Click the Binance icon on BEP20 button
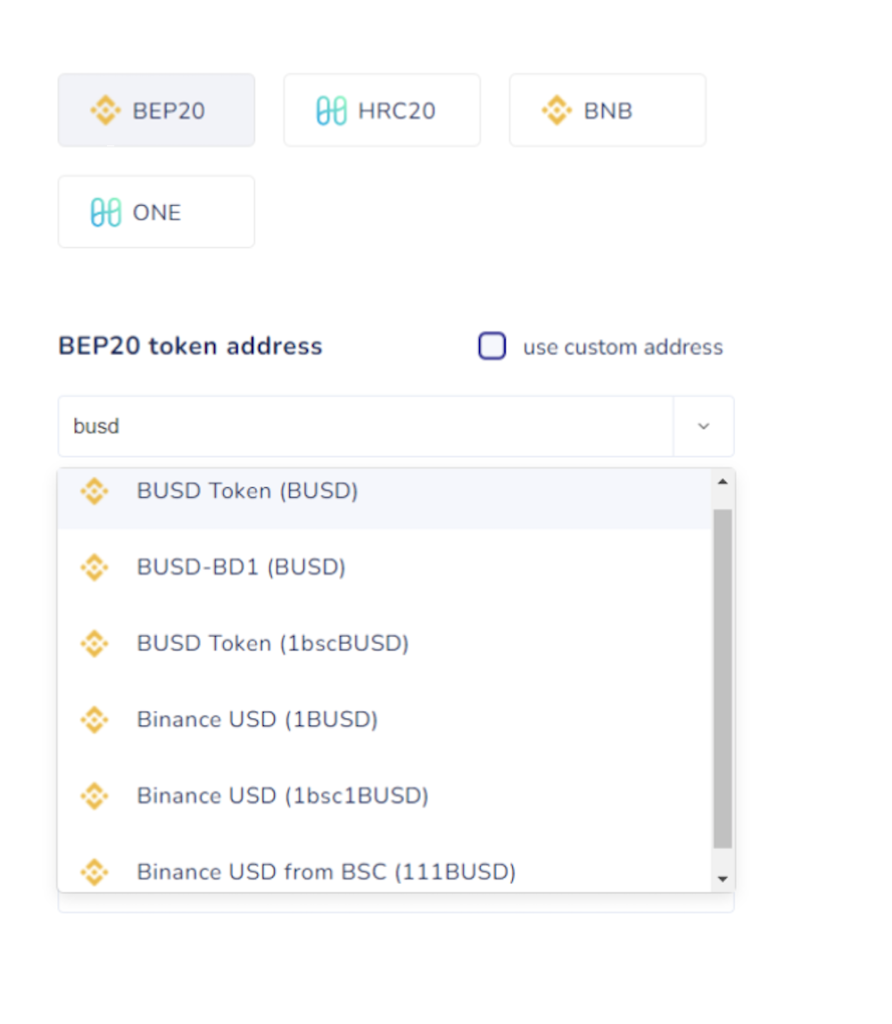 click(x=105, y=110)
